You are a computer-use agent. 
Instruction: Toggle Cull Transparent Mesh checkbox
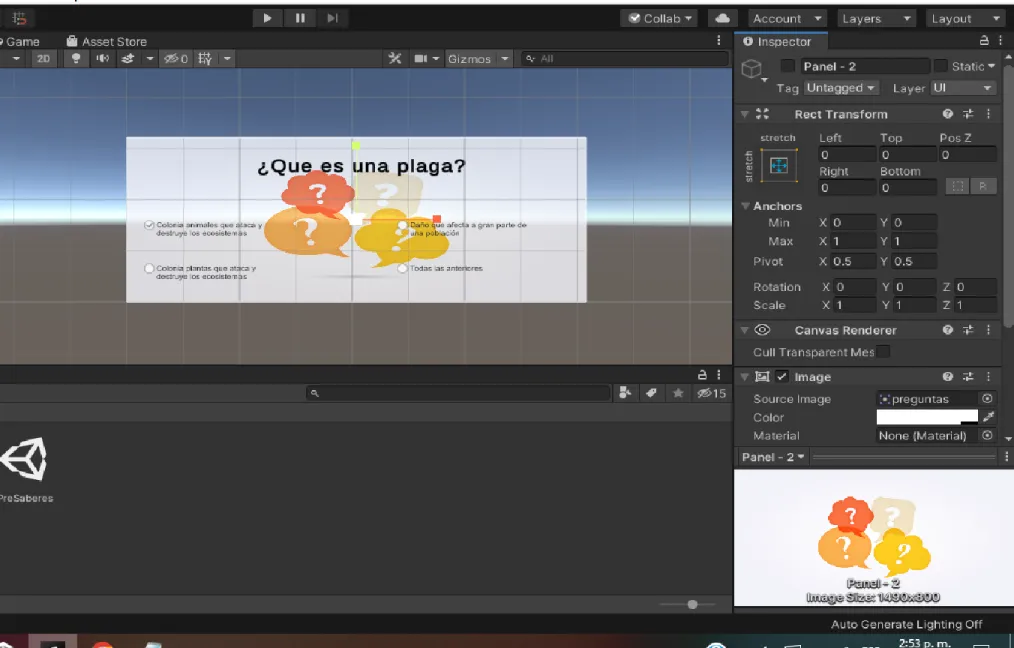coord(883,352)
